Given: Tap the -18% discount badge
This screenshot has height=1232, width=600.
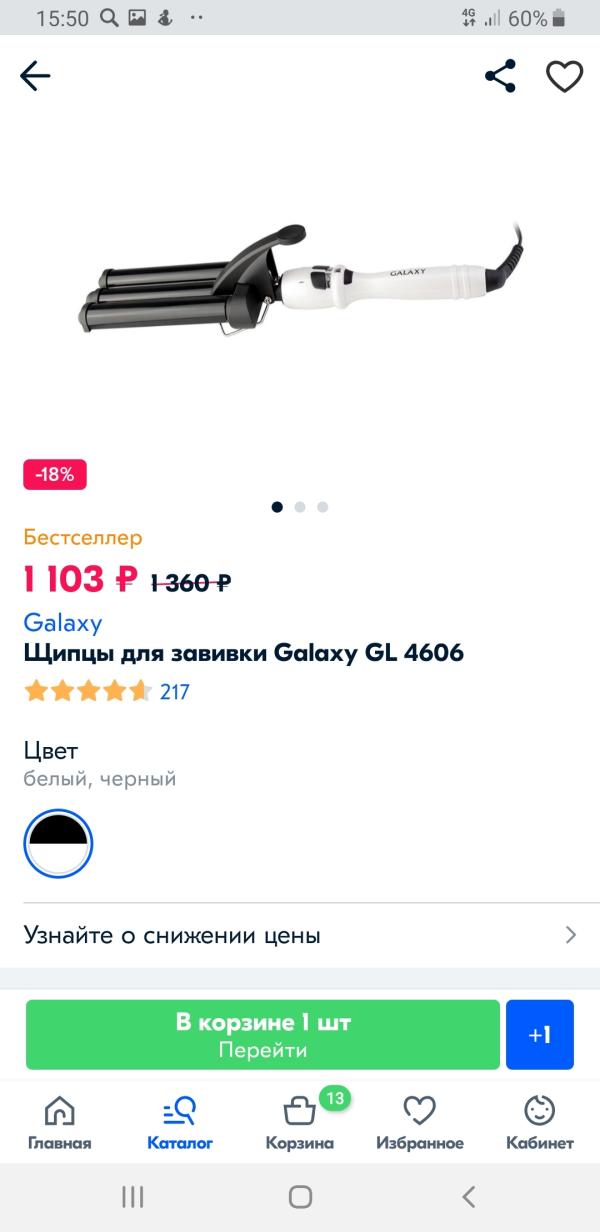Looking at the screenshot, I should pyautogui.click(x=55, y=475).
